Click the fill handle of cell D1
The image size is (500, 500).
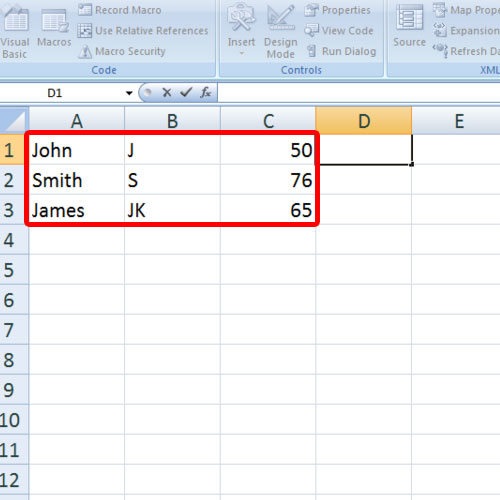click(412, 164)
